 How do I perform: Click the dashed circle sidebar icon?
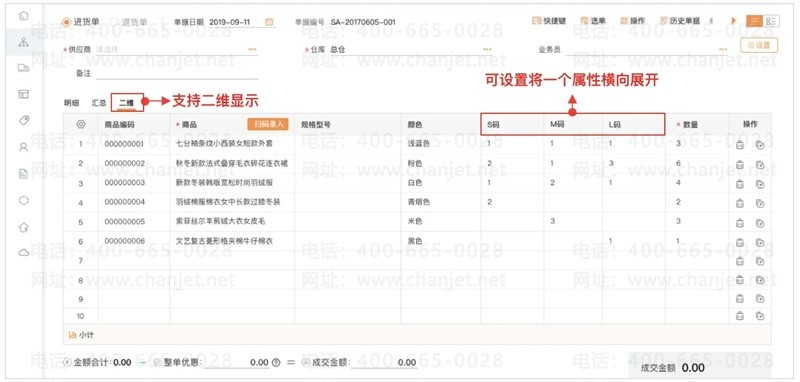click(23, 200)
